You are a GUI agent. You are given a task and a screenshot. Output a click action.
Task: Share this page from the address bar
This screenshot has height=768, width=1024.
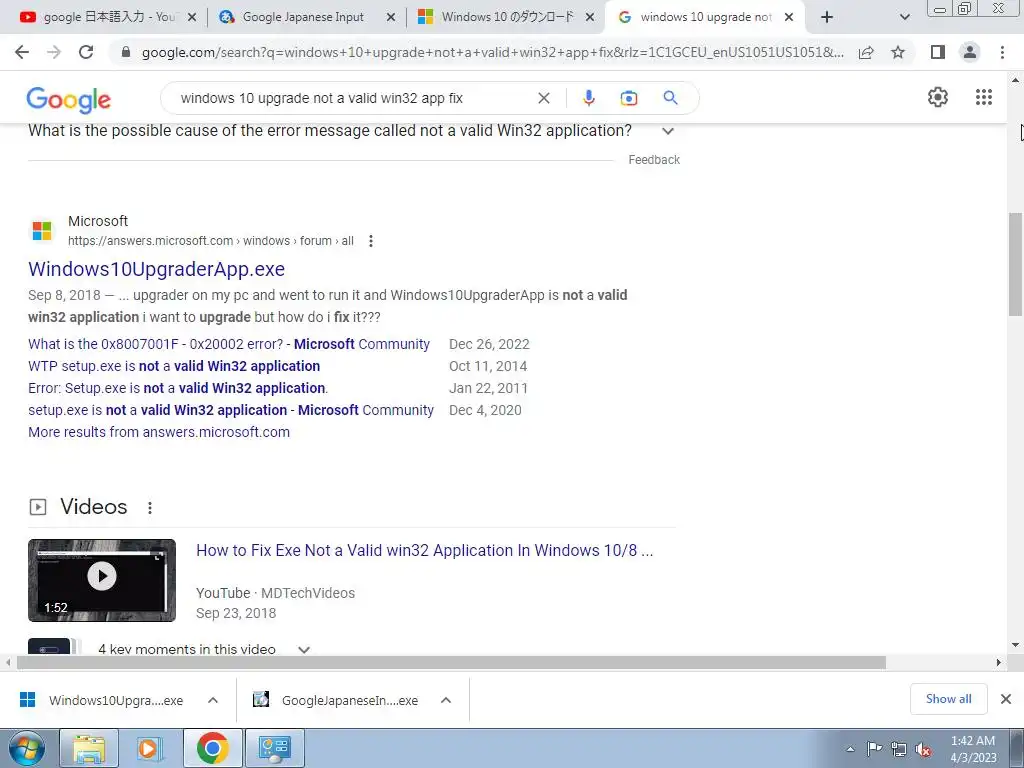[x=866, y=52]
